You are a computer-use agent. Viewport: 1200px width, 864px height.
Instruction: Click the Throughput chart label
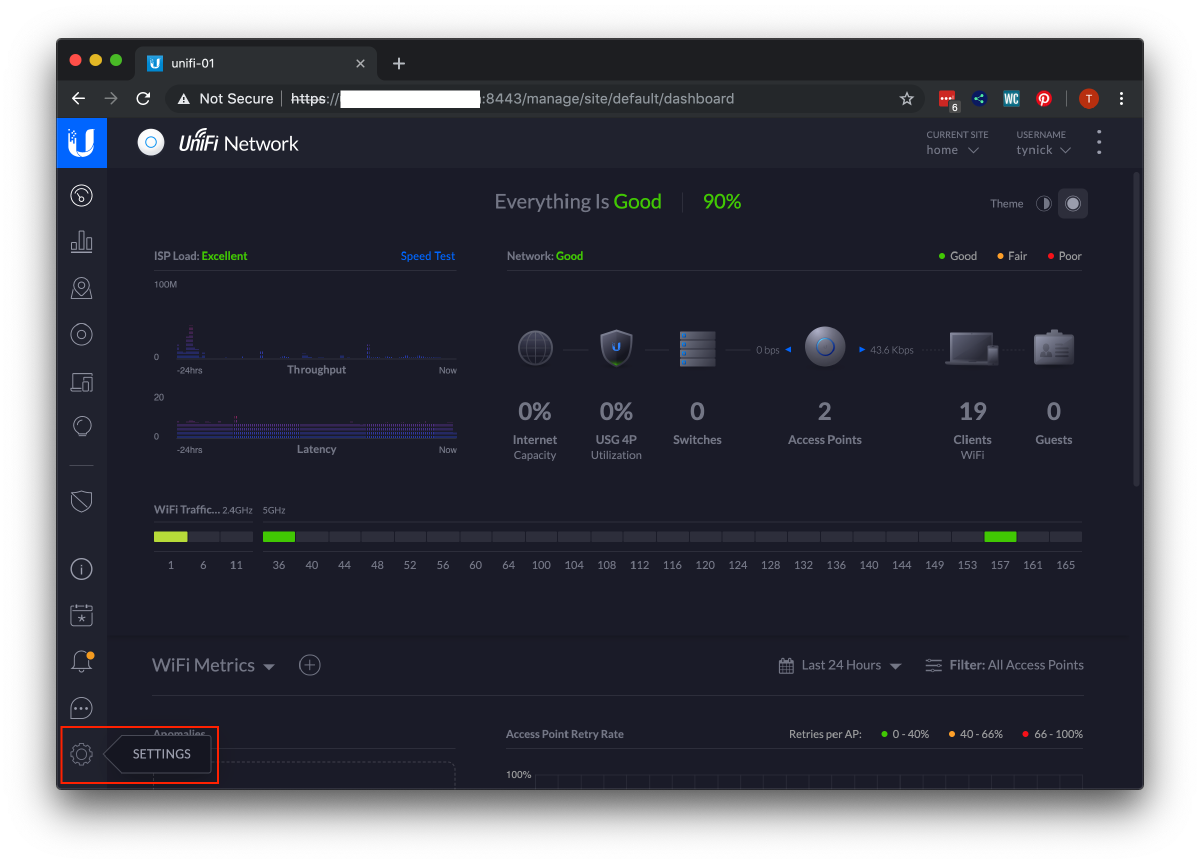[317, 370]
